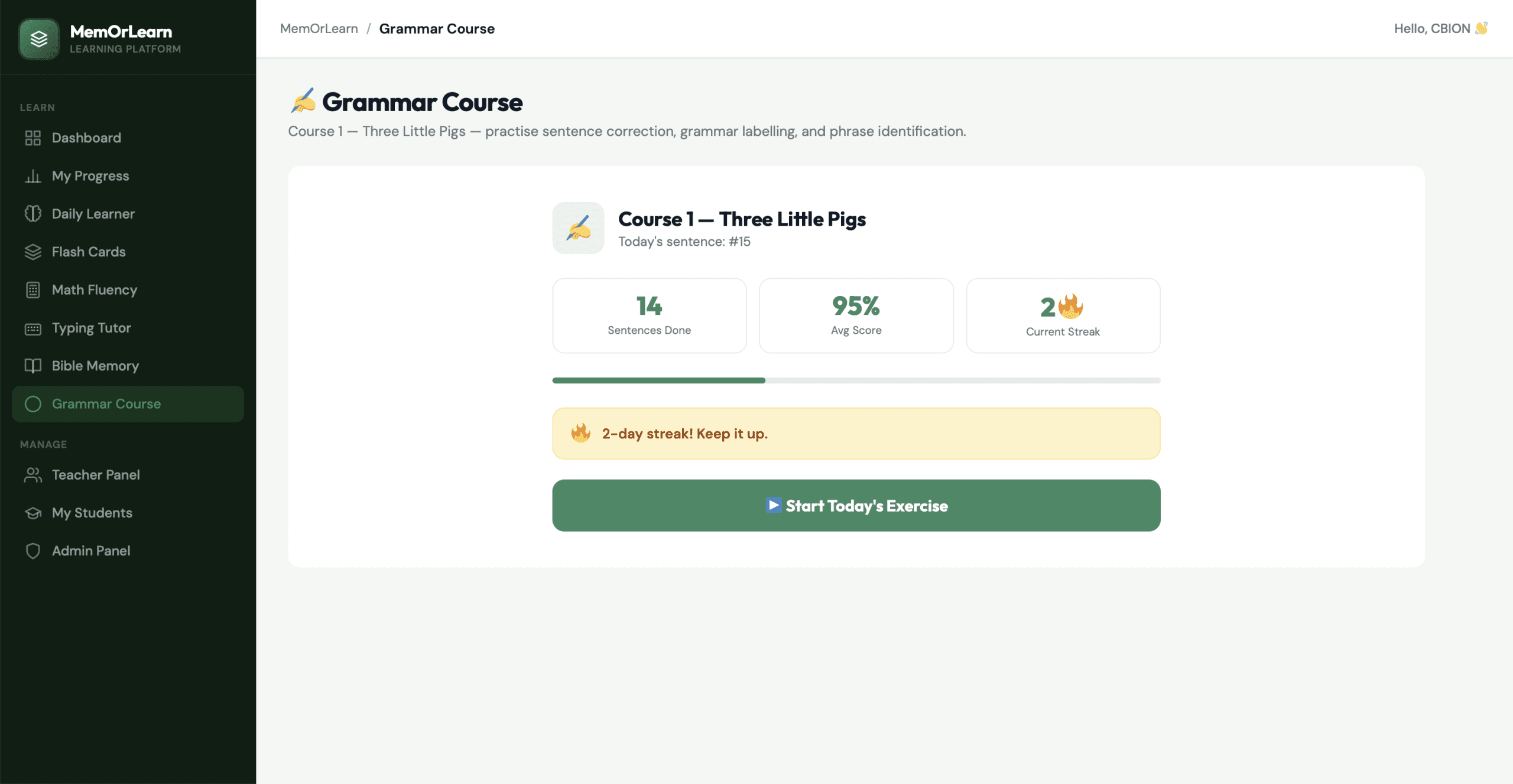Navigate to Bible Memory

128,366
